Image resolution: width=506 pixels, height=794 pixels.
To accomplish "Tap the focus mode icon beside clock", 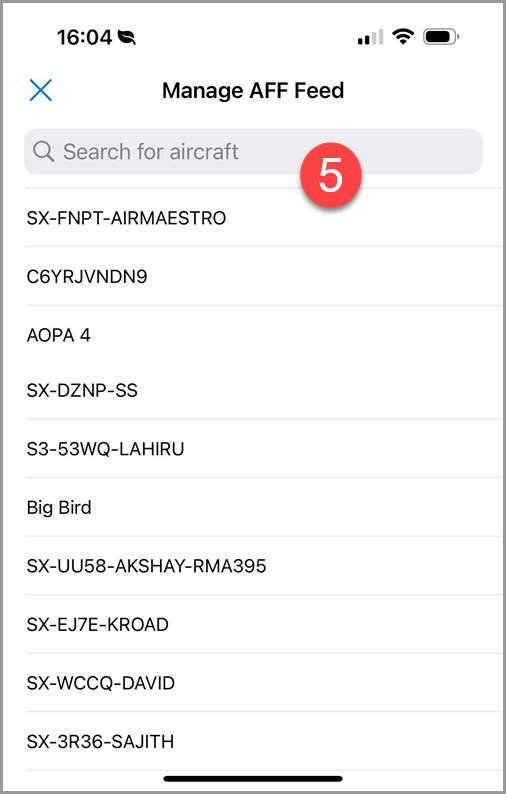I will 127,37.
